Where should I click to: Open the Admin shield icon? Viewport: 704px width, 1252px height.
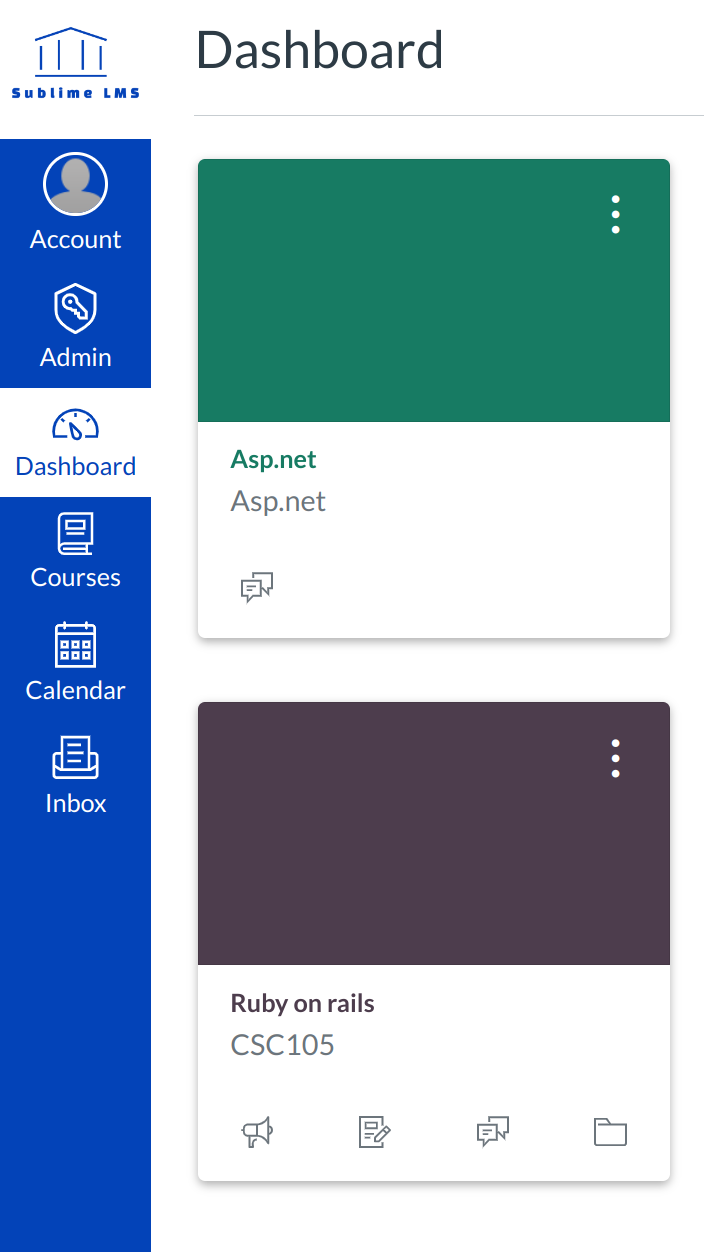tap(75, 308)
